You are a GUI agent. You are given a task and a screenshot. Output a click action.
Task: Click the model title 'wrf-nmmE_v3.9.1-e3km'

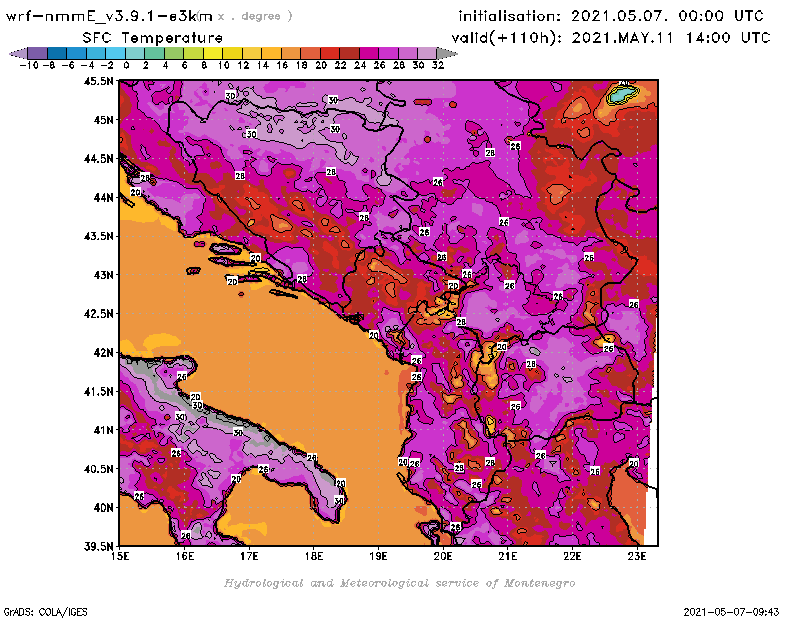pos(109,16)
